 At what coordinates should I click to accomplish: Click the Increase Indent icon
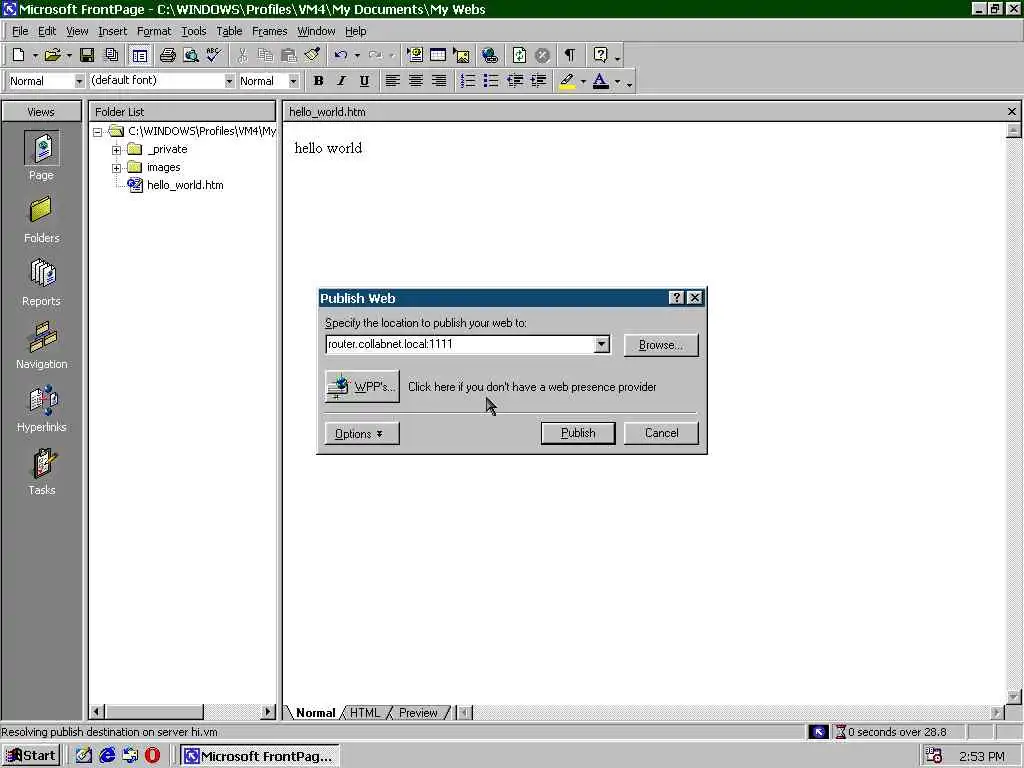tap(538, 81)
